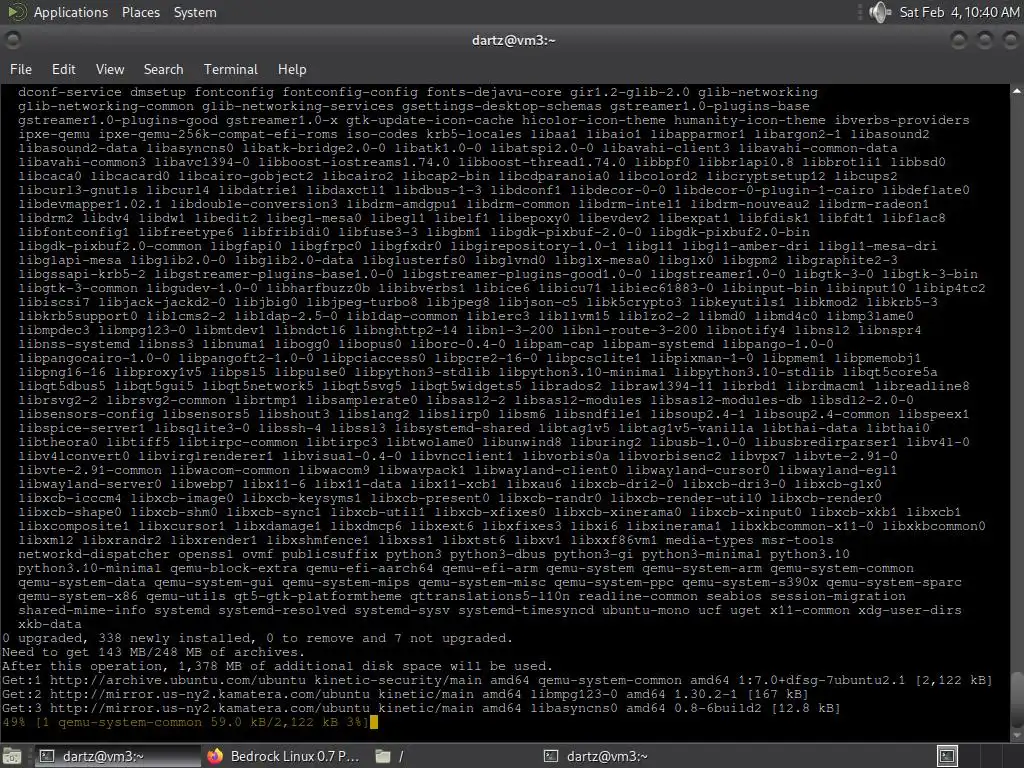
Task: Switch to Bedrock Linux 0.7 P... Firefox window
Action: (285, 756)
